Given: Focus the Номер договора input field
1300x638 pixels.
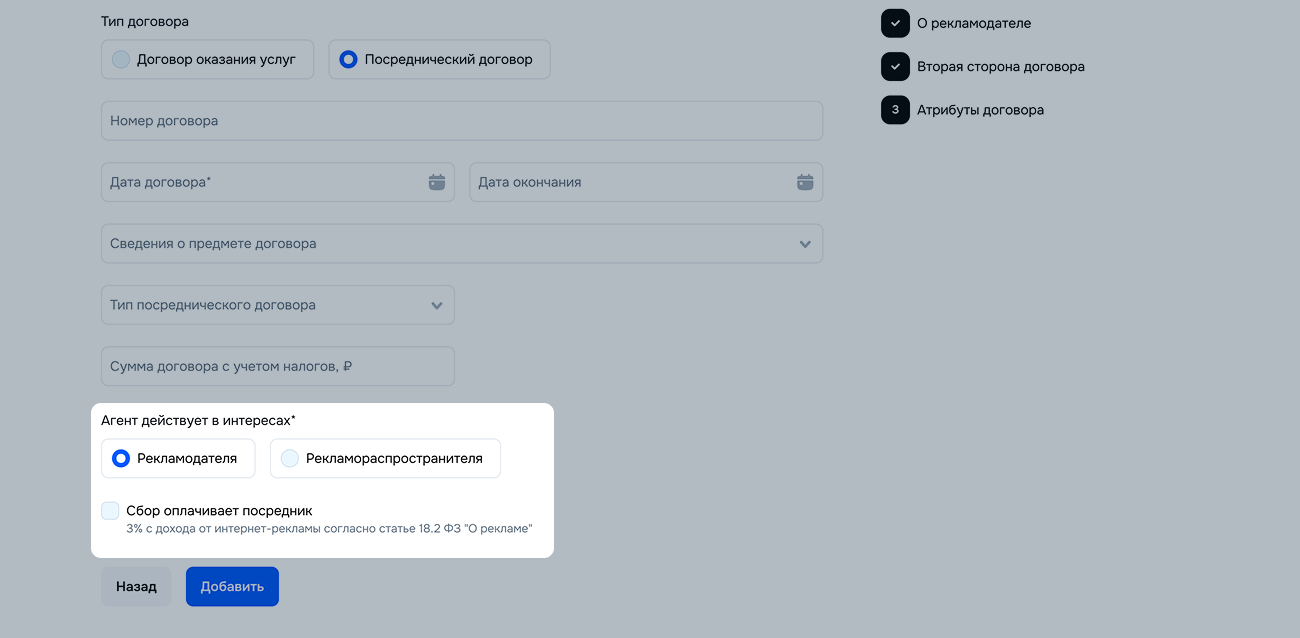Looking at the screenshot, I should (x=461, y=121).
